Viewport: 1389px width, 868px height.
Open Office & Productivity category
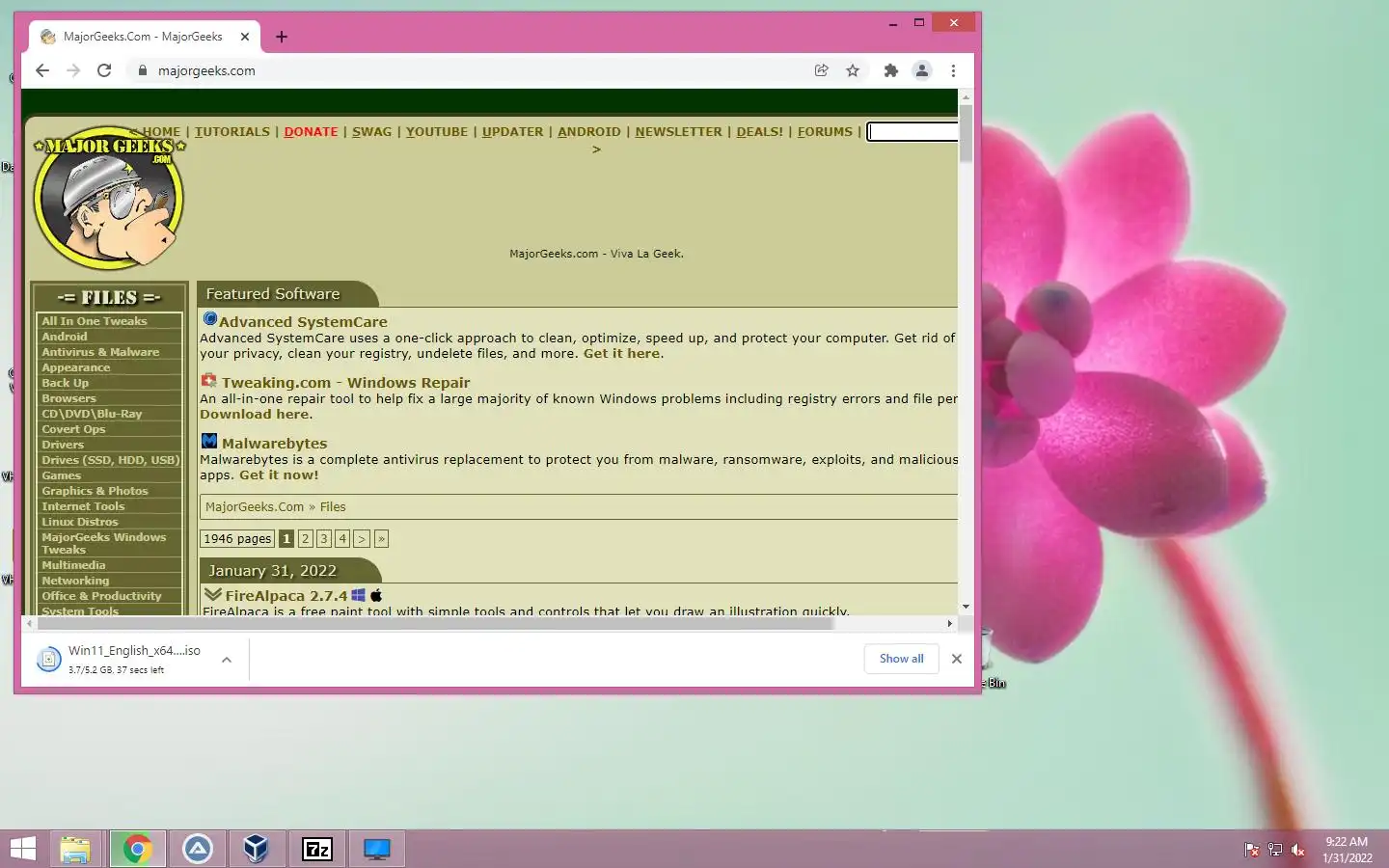[x=101, y=596]
